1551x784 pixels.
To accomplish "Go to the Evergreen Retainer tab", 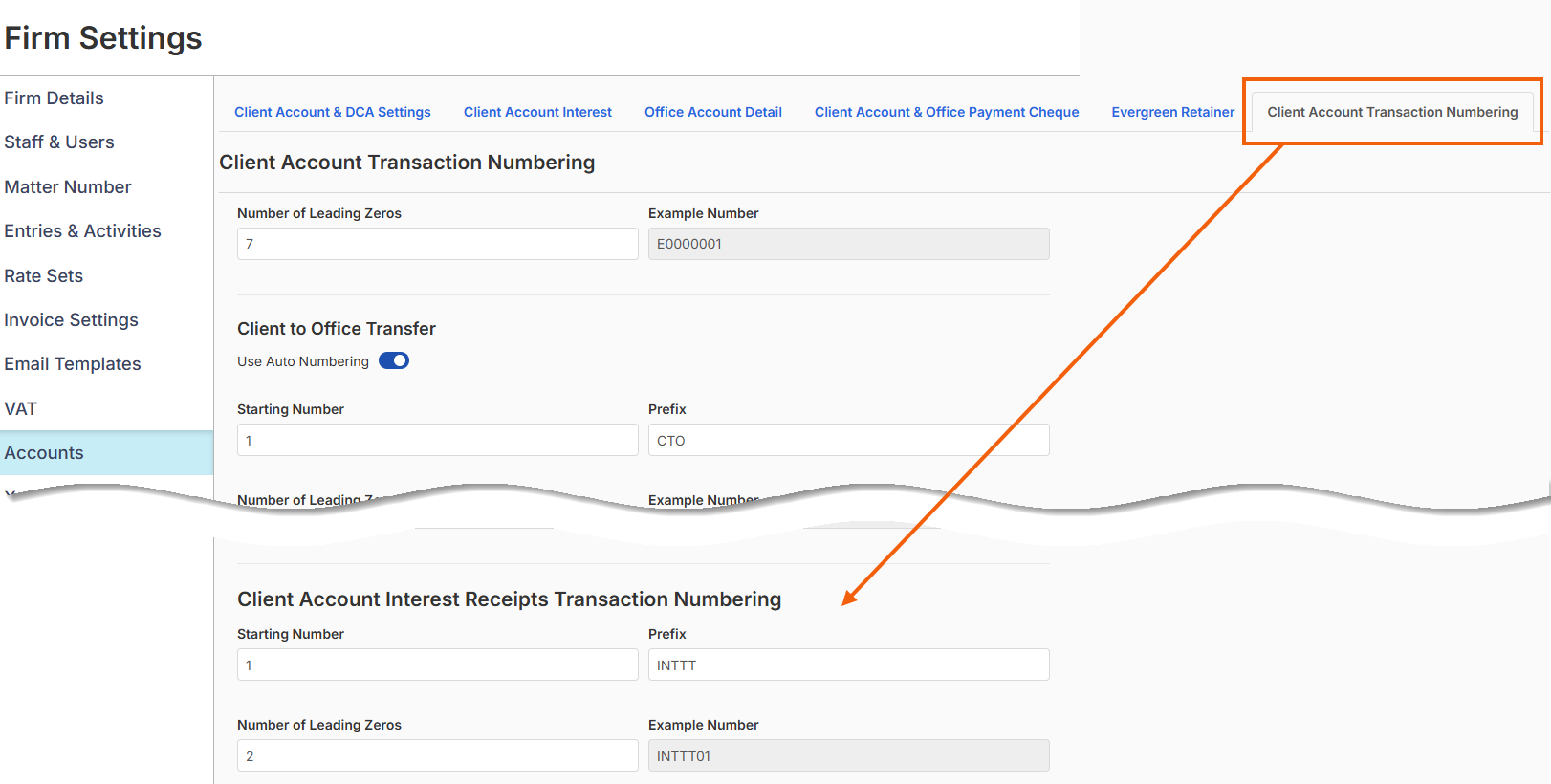I will pyautogui.click(x=1172, y=112).
